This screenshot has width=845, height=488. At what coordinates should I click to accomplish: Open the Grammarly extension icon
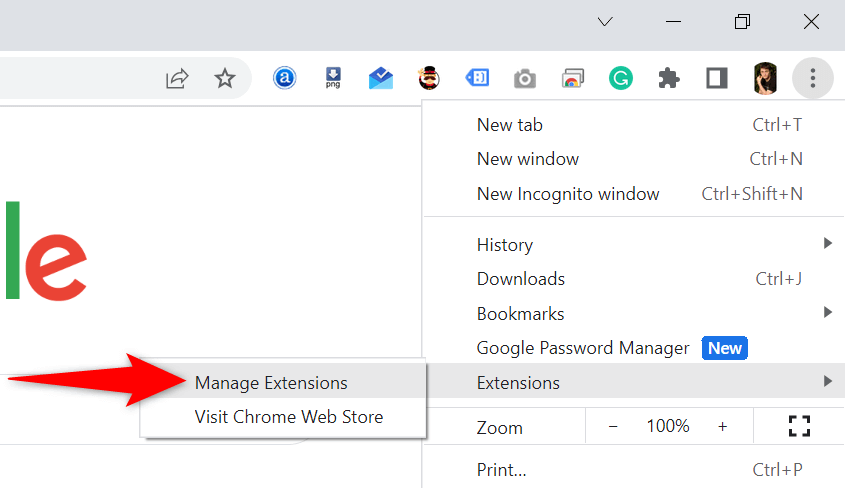[x=620, y=78]
